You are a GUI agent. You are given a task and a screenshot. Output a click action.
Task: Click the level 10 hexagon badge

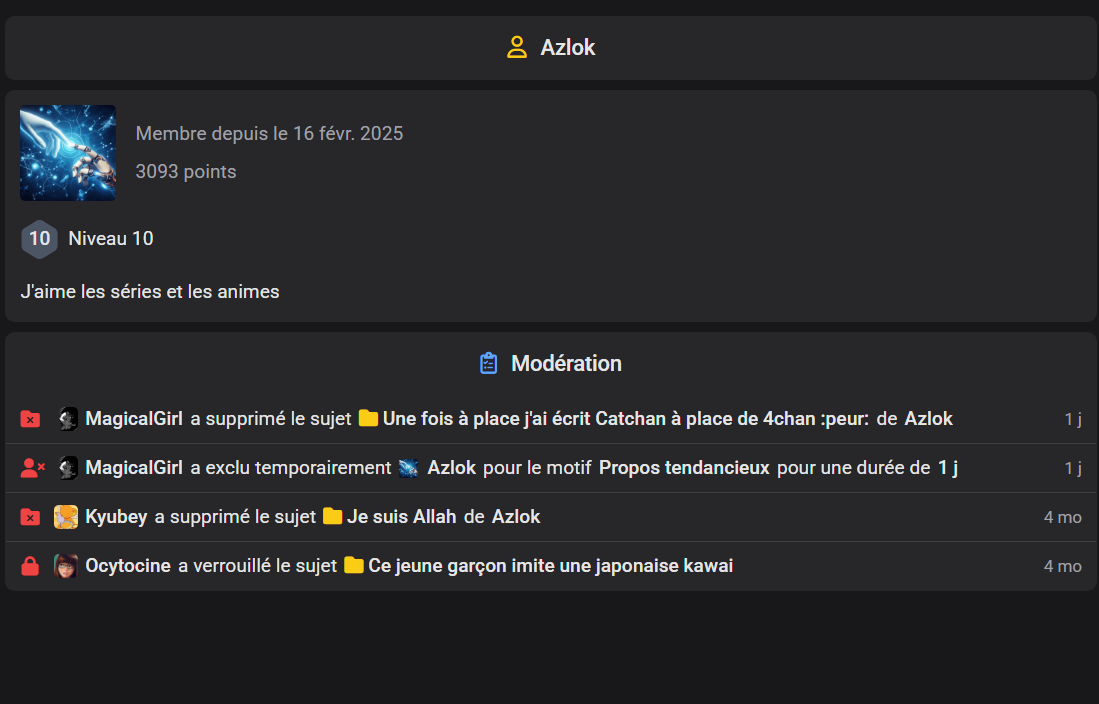pos(39,238)
